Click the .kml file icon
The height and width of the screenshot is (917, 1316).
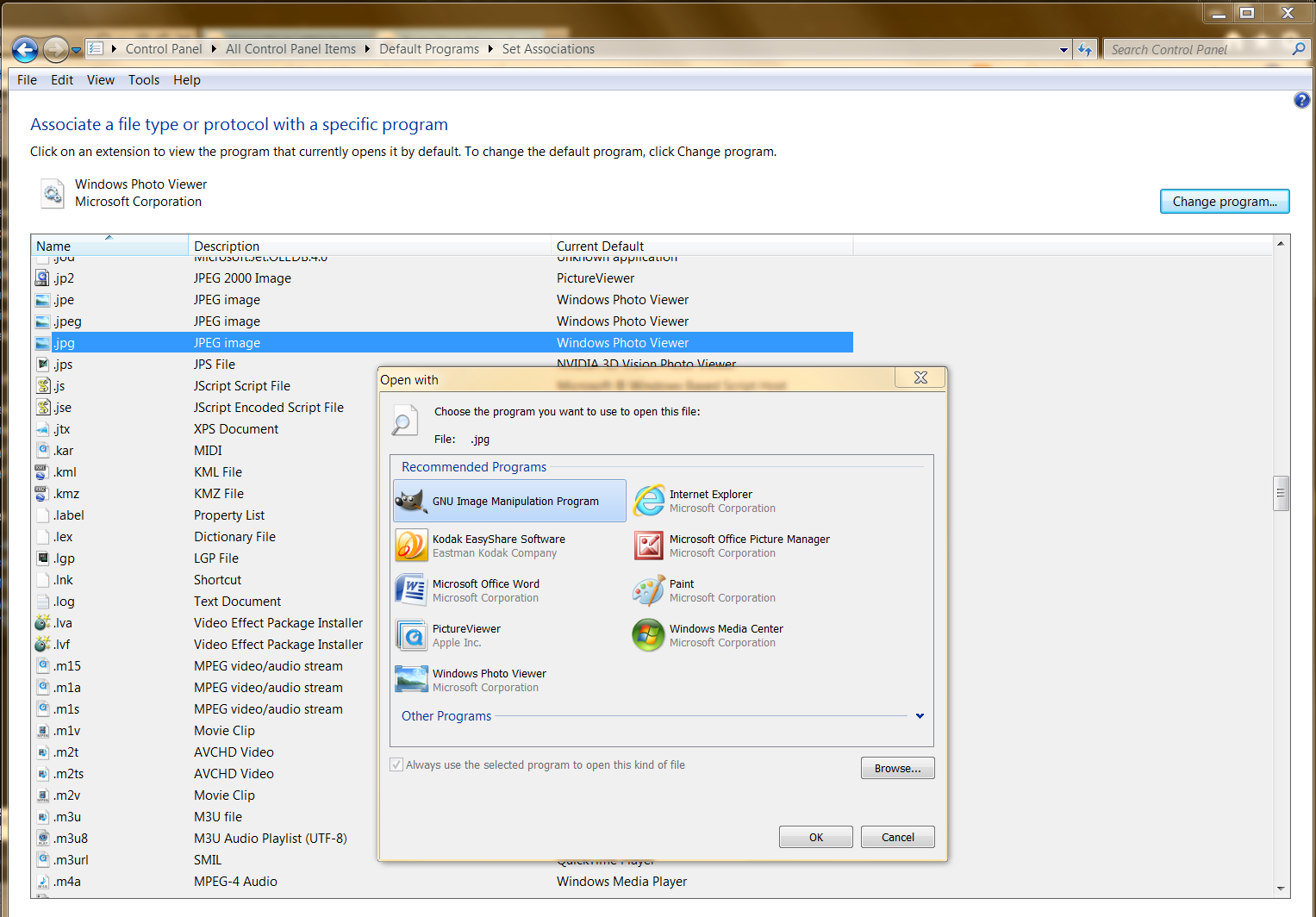point(42,472)
